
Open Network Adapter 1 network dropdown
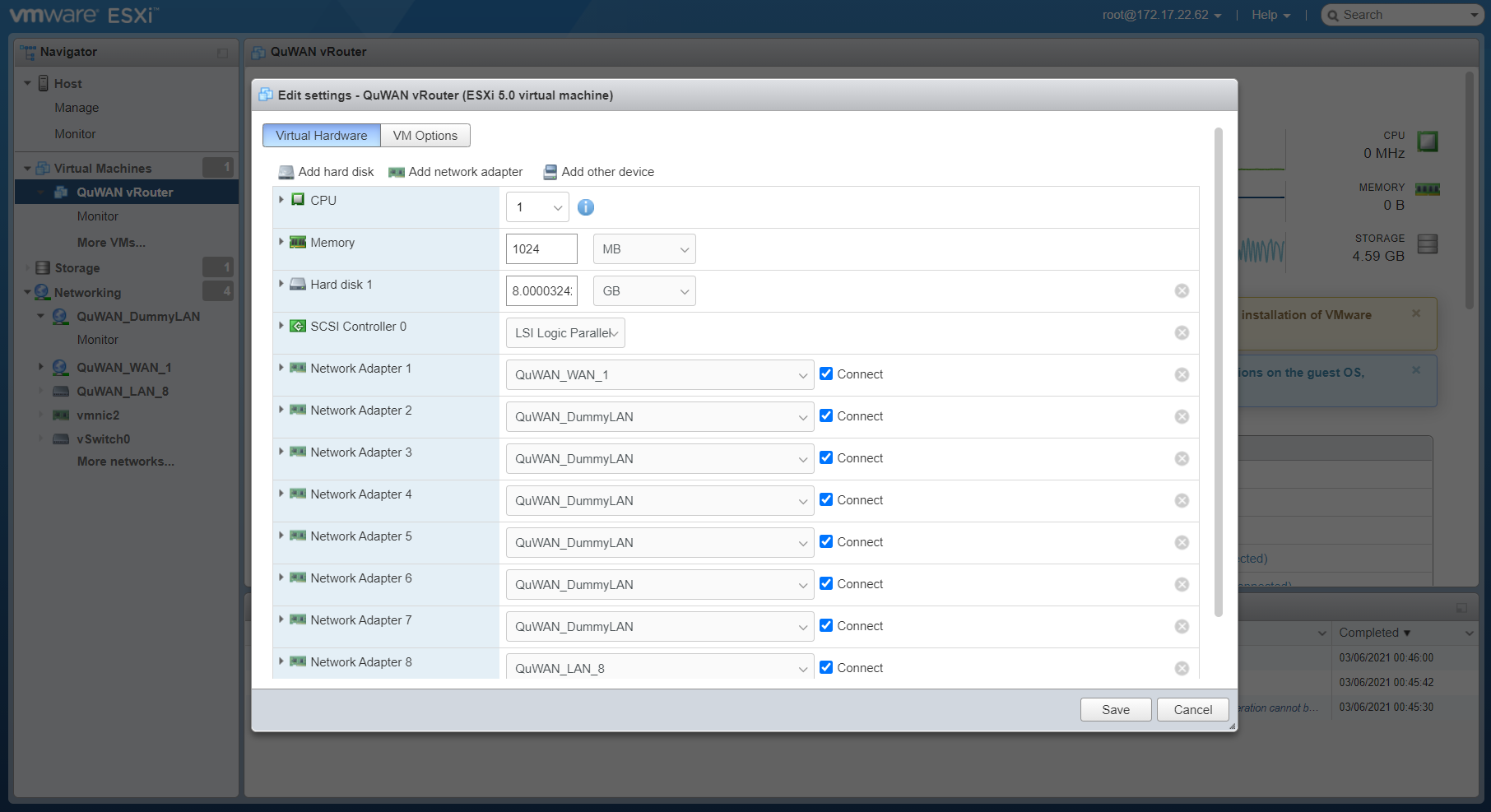659,375
